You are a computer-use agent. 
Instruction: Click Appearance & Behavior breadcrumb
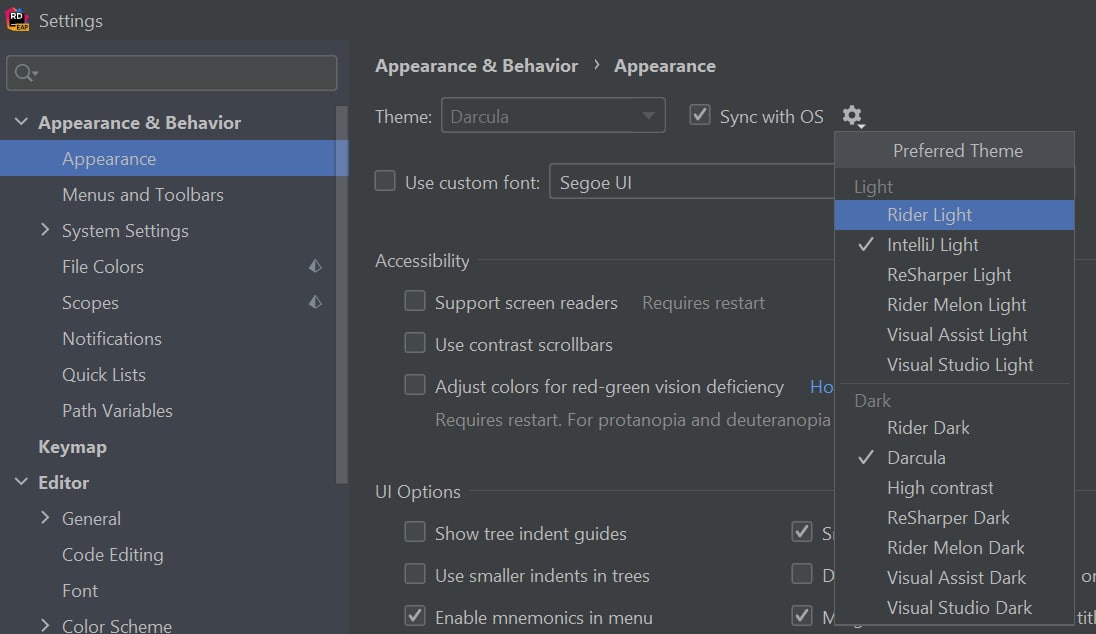[x=477, y=66]
